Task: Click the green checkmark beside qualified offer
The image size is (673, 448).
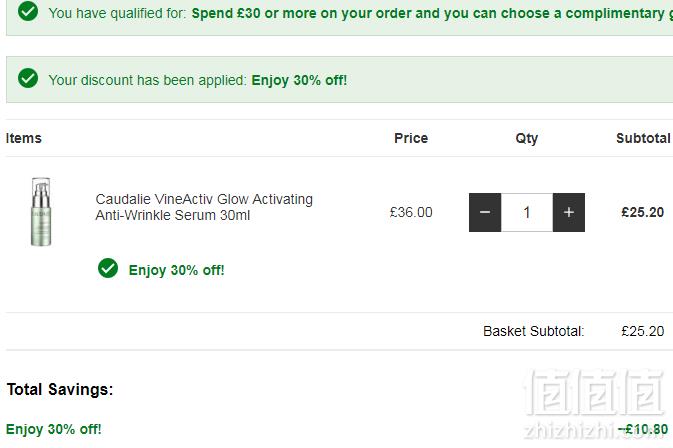Action: [x=28, y=12]
